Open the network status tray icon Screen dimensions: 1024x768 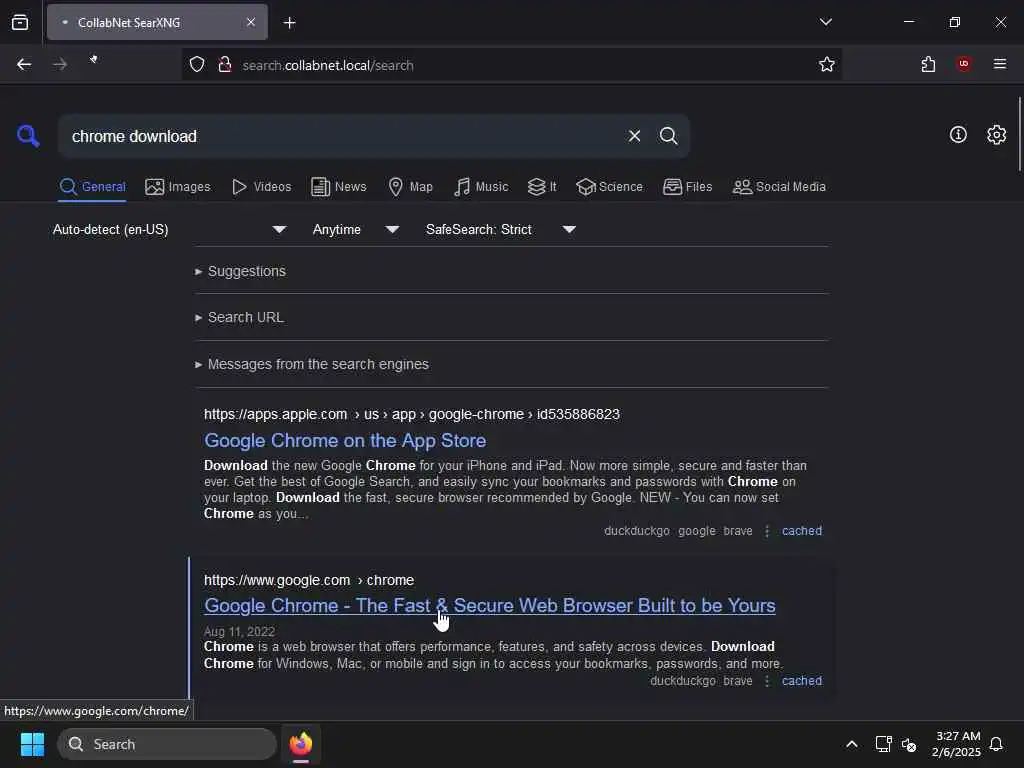click(883, 744)
